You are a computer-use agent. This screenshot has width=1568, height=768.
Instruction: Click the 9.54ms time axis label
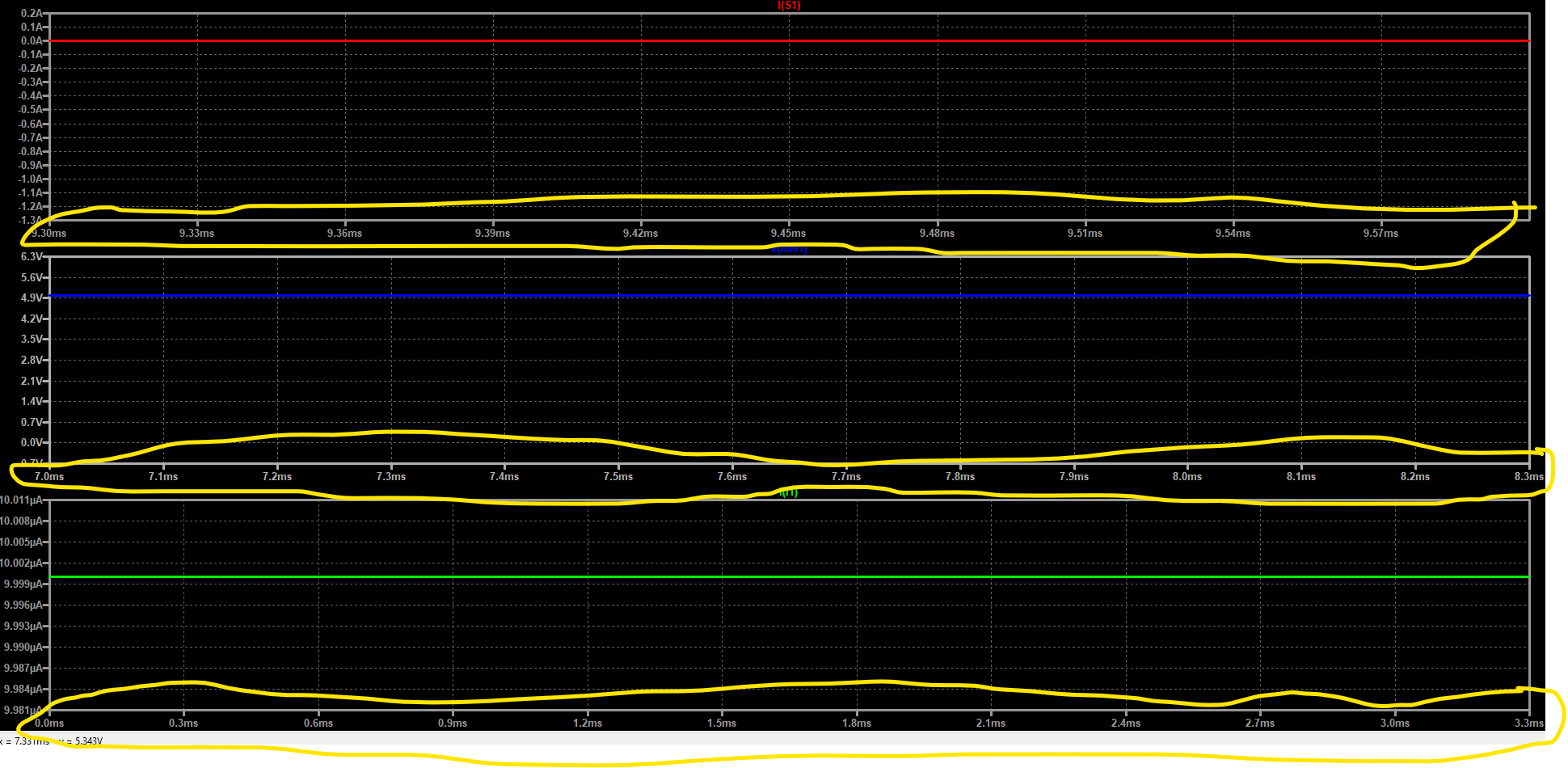[1233, 233]
